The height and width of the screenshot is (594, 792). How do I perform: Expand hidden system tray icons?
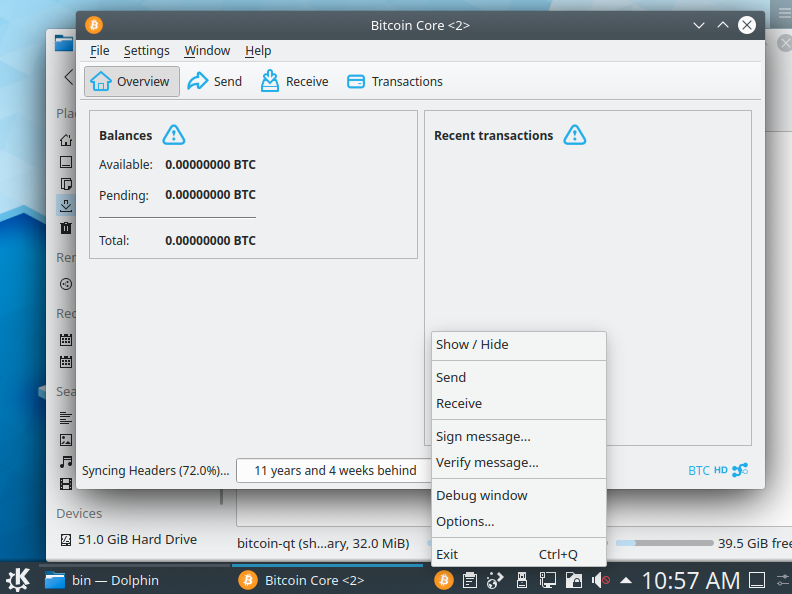click(626, 580)
